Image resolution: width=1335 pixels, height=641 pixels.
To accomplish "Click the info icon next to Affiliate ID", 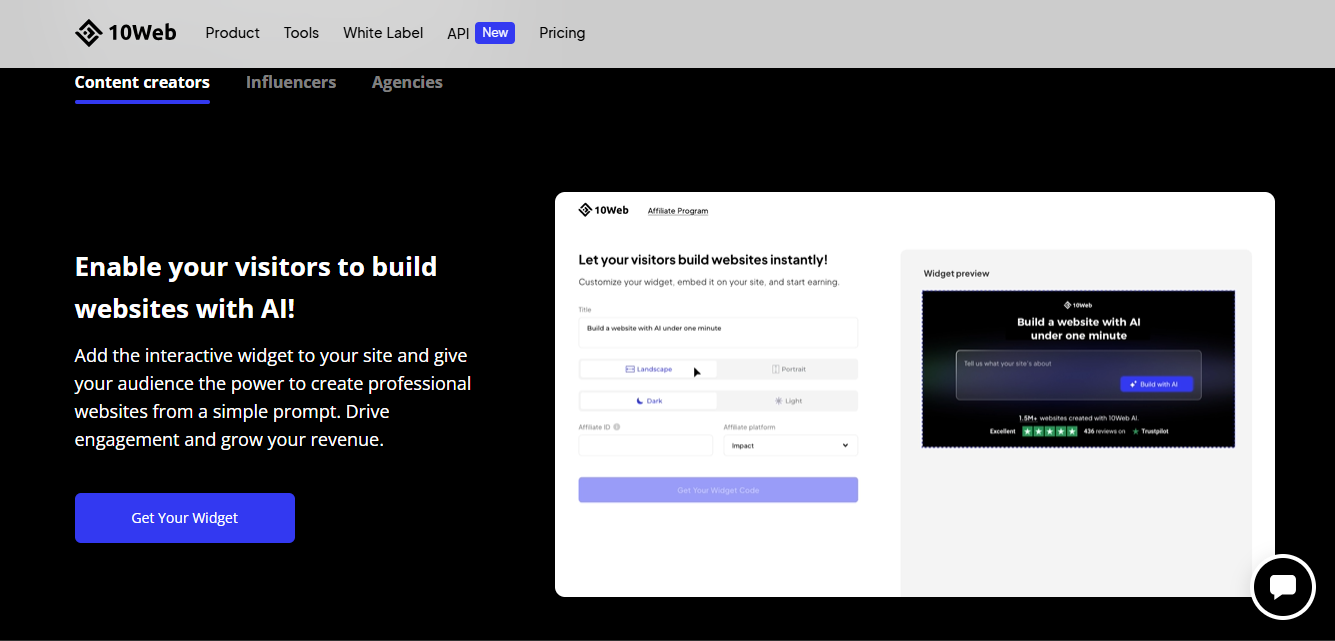I will (x=616, y=427).
